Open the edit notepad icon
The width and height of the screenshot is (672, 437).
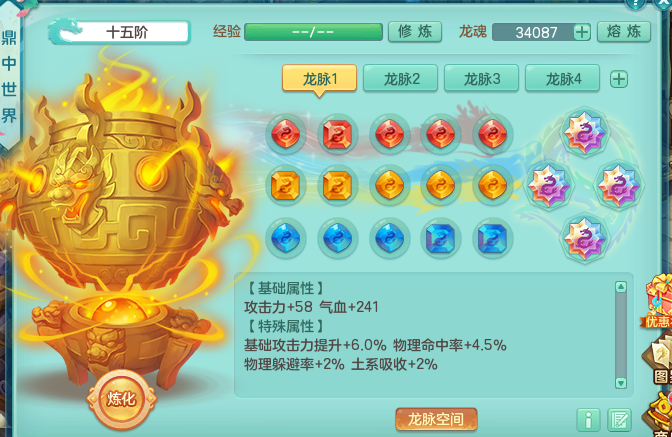click(x=619, y=419)
